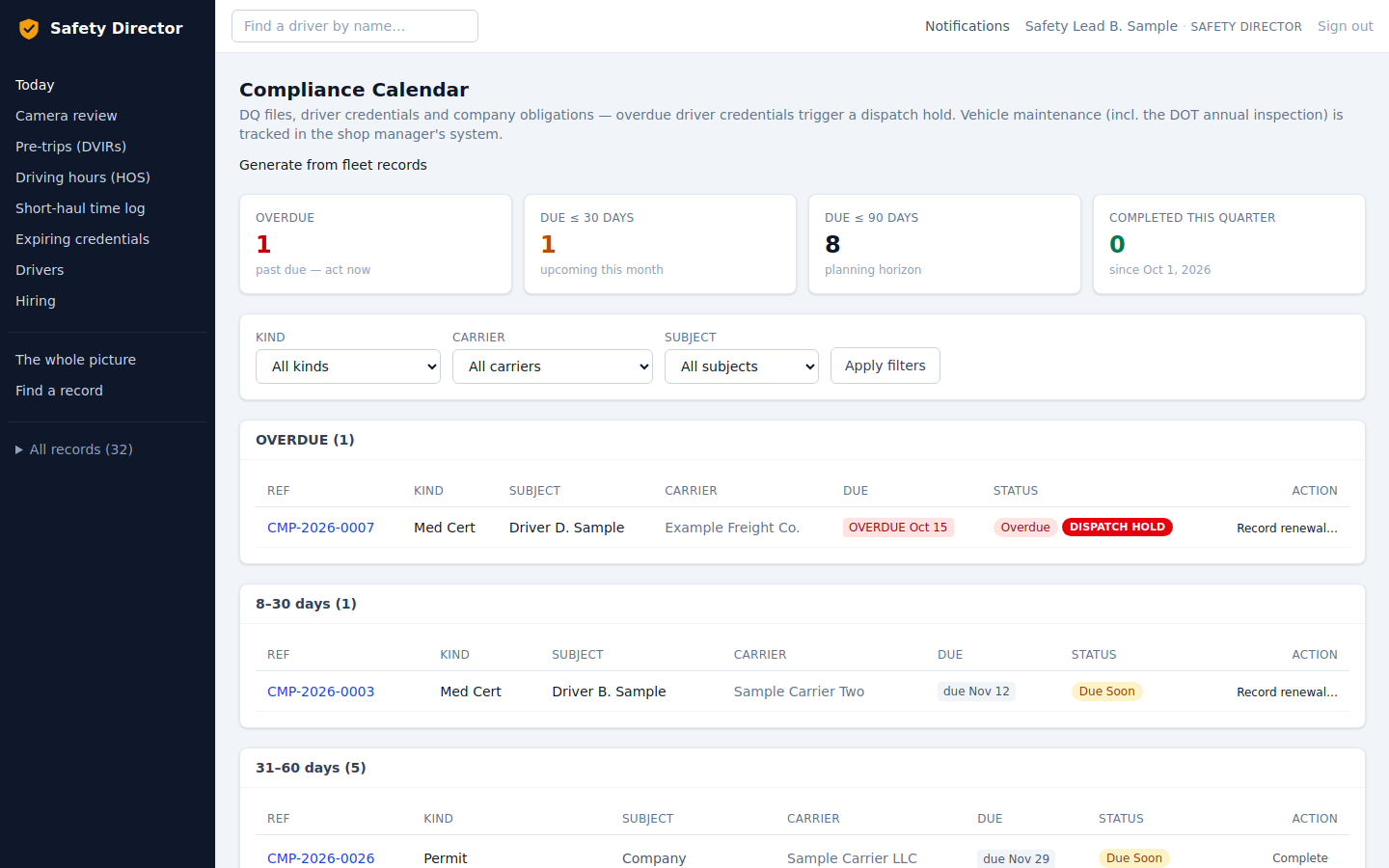
Task: Go to Today in the sidebar
Action: coord(35,85)
